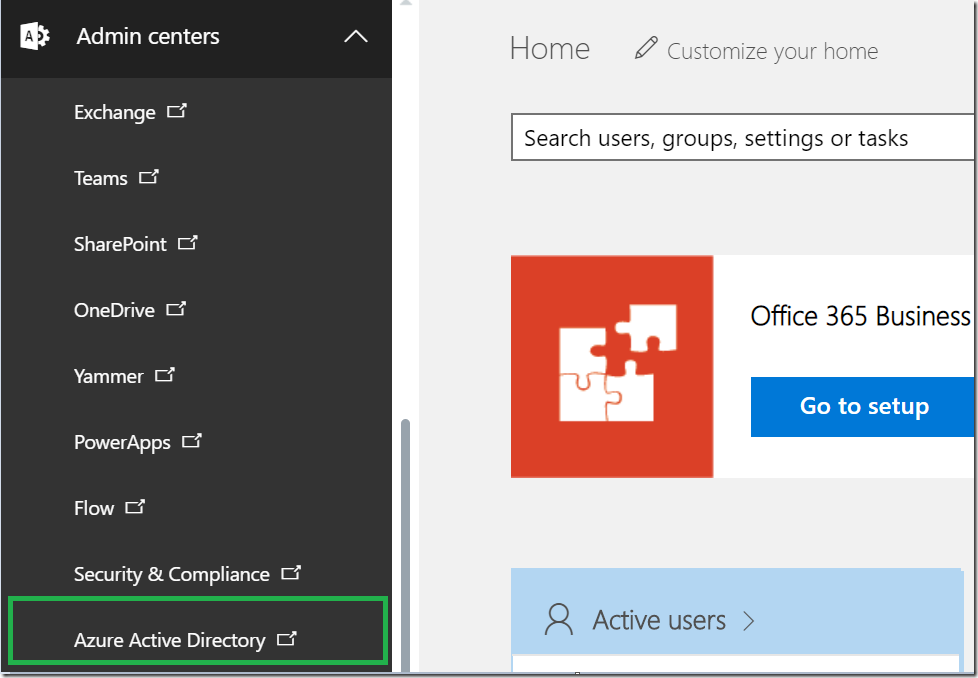Image resolution: width=978 pixels, height=678 pixels.
Task: Click the pop-out icon next to PowerApps
Action: pyautogui.click(x=192, y=441)
